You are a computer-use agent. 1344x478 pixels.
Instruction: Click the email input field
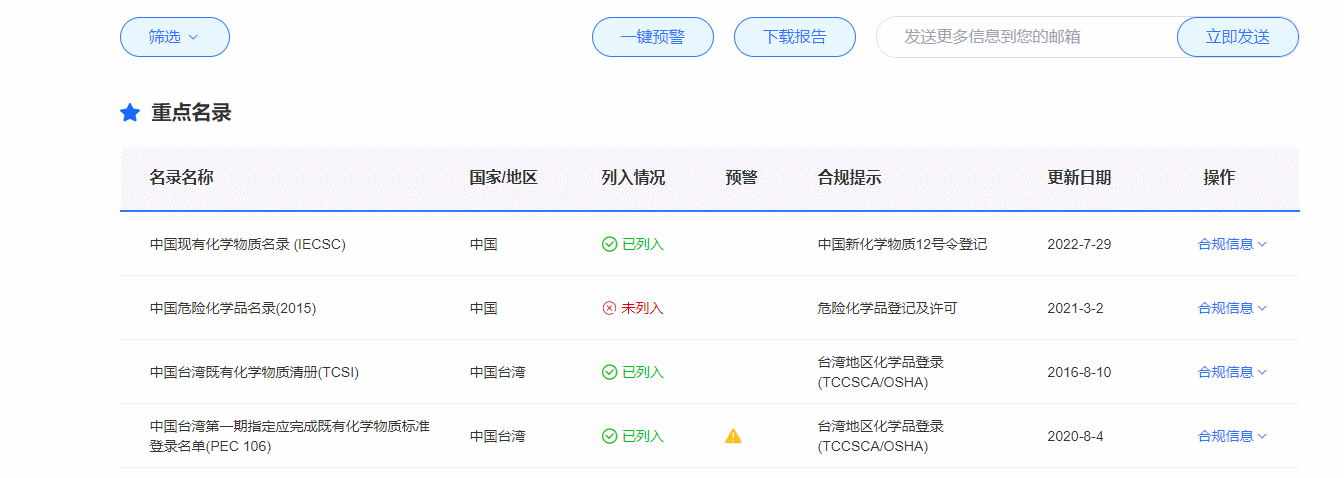1025,37
